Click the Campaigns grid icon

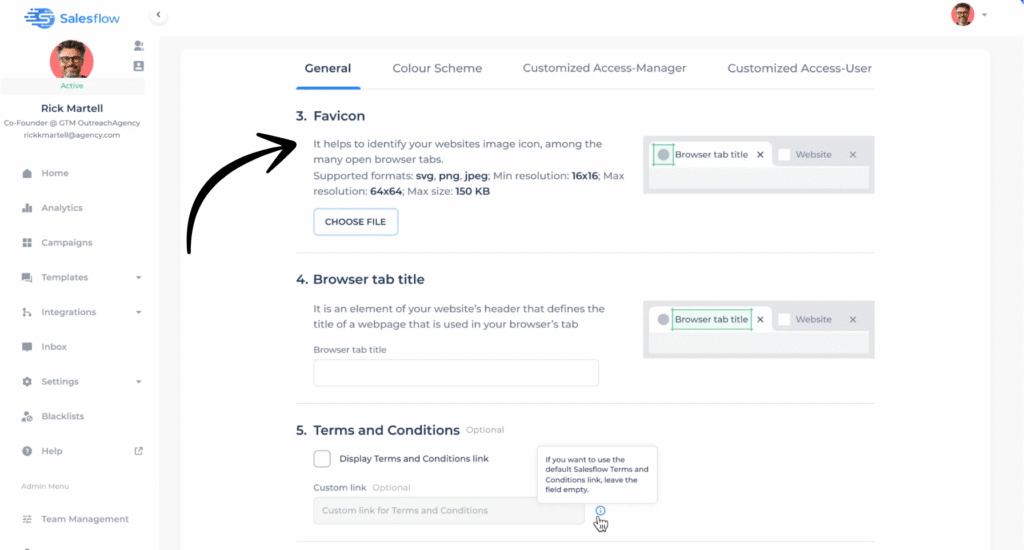pos(27,243)
